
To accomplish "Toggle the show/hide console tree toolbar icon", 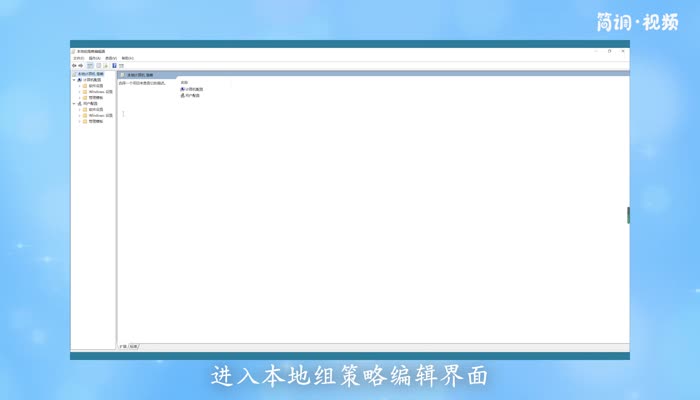I will coord(90,65).
